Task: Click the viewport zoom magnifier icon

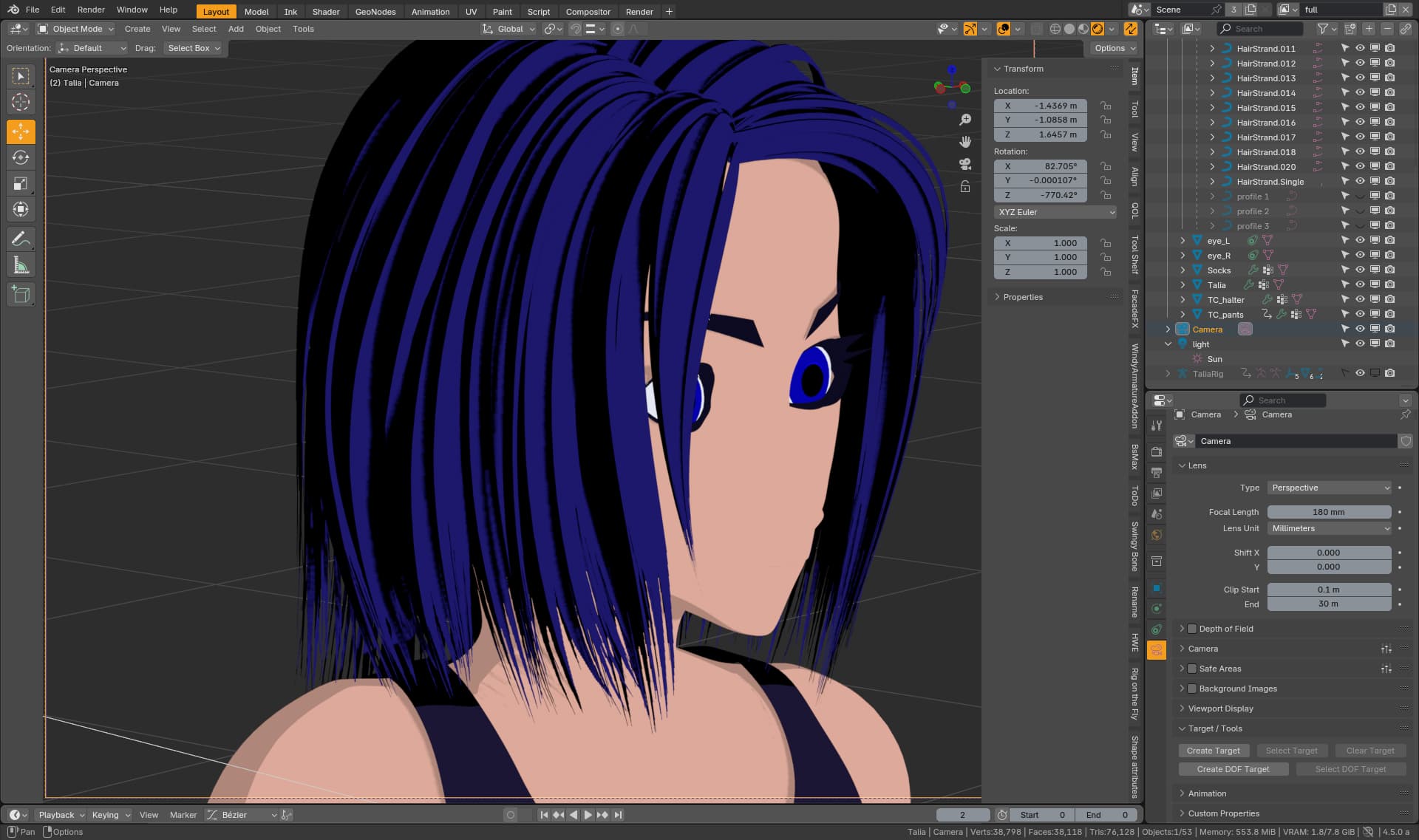Action: click(964, 120)
